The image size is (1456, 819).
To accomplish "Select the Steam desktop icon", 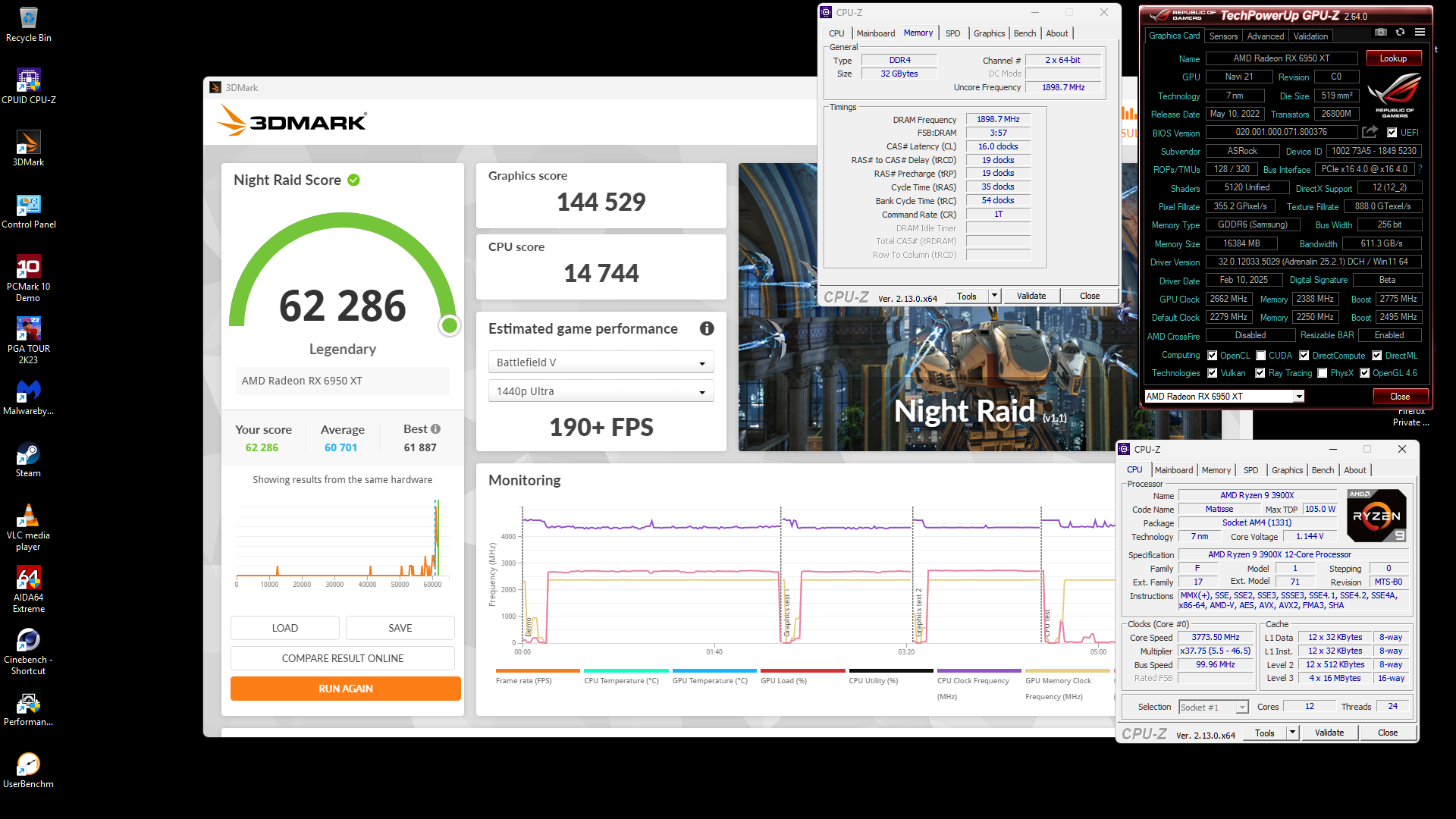I will [28, 460].
